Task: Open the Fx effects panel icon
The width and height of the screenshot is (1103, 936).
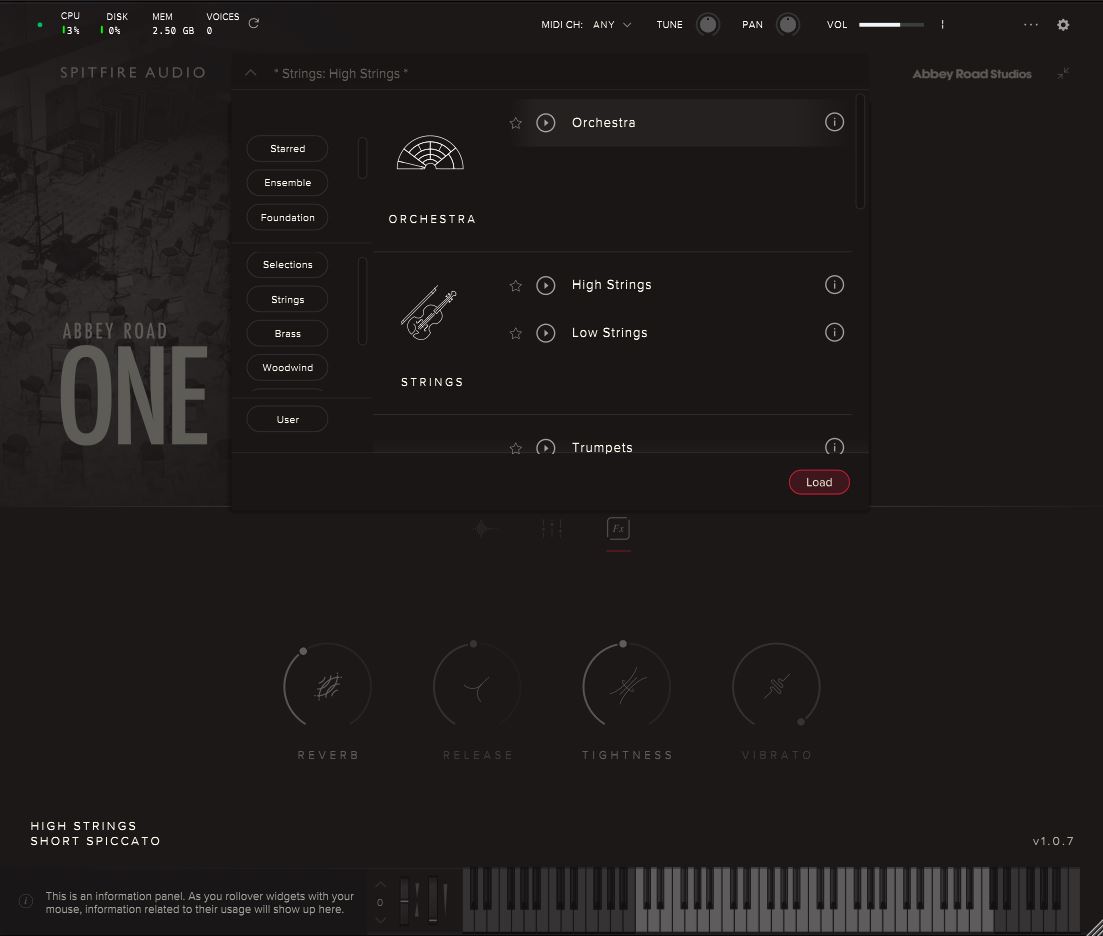Action: coord(617,529)
